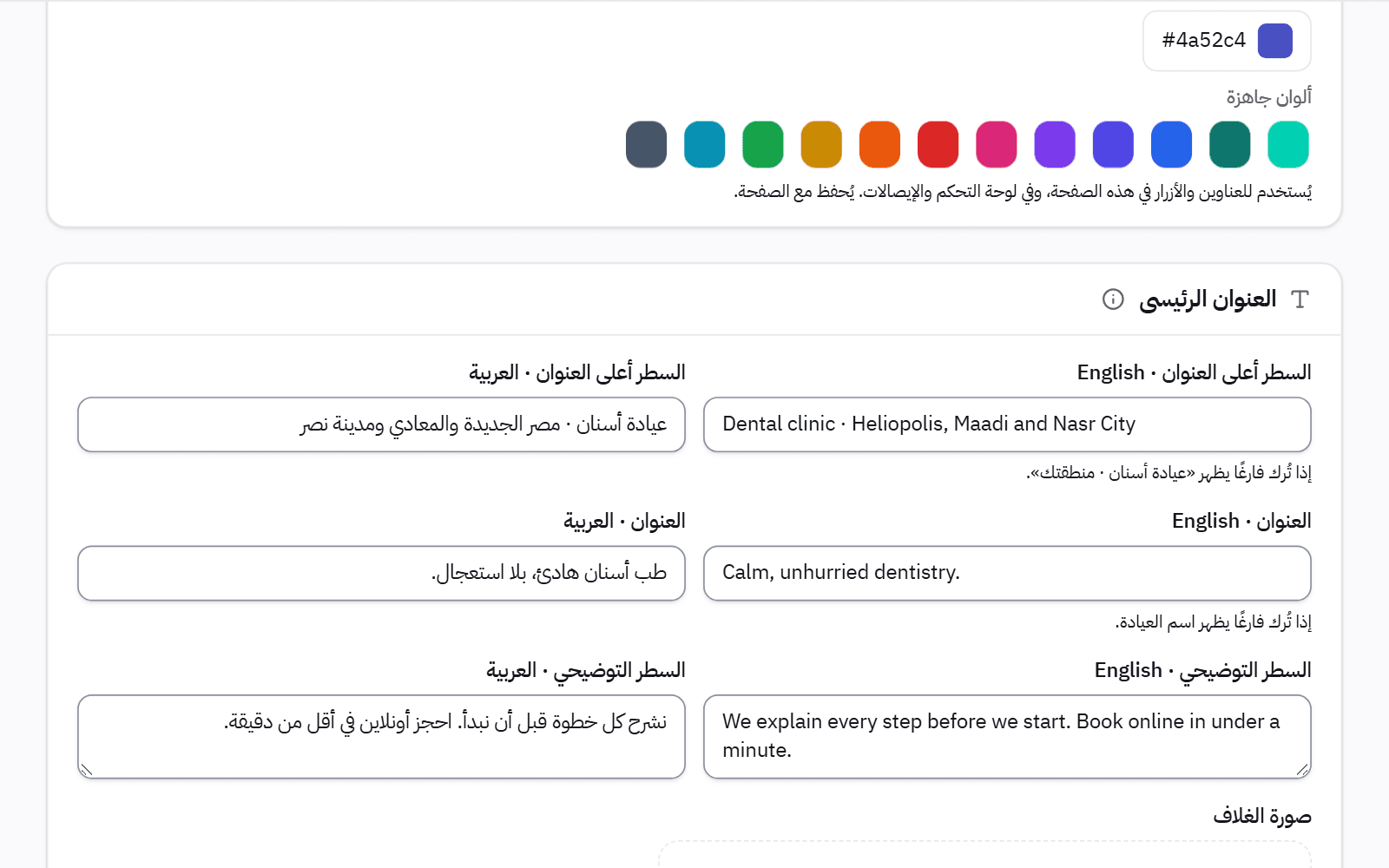Click the English eyebrow field 'Dental clinic · Heliopolis'
The image size is (1389, 868).
click(x=1007, y=424)
